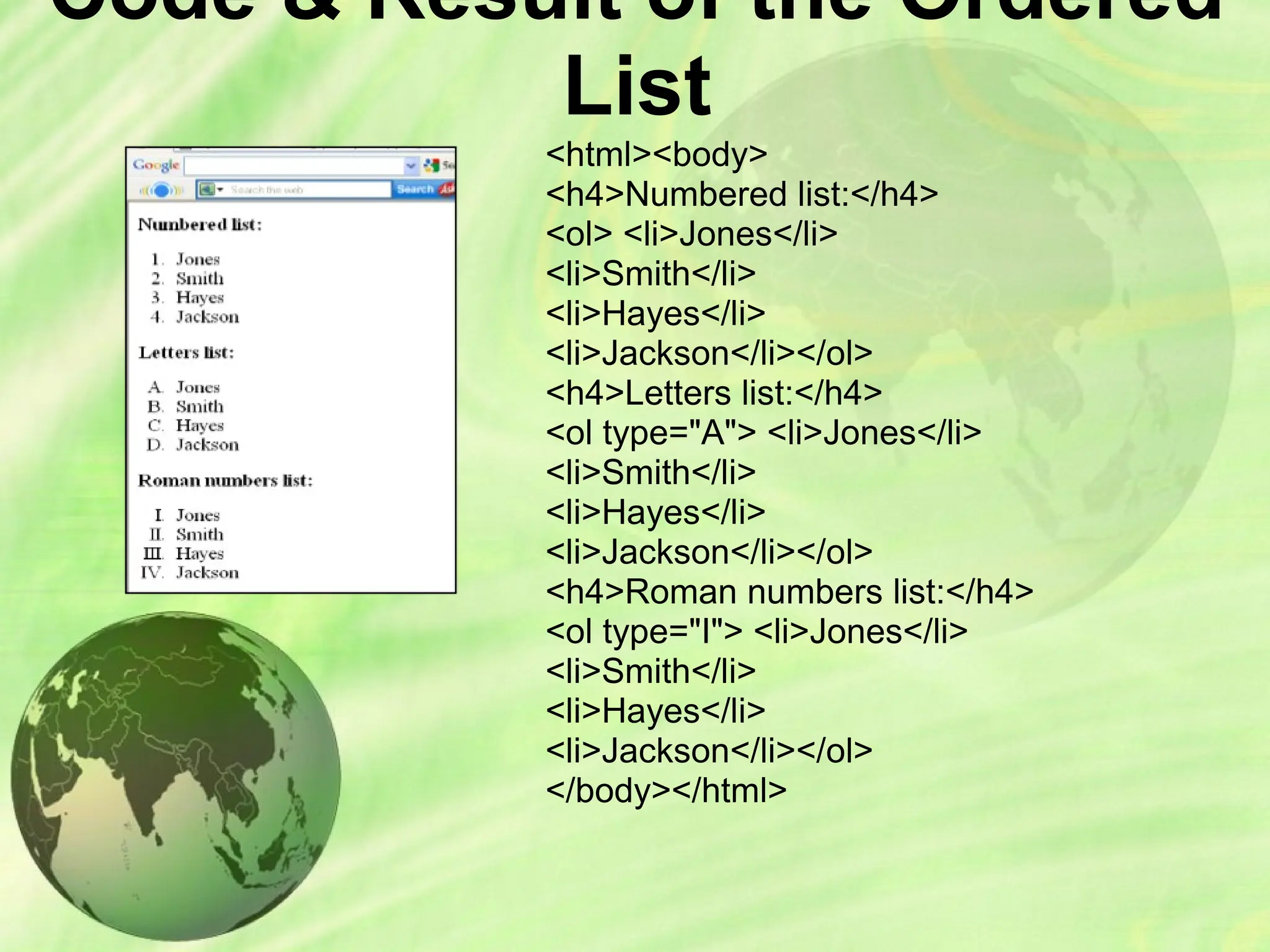
Task: Click '2. Smith' in the numbered list
Action: coord(187,278)
